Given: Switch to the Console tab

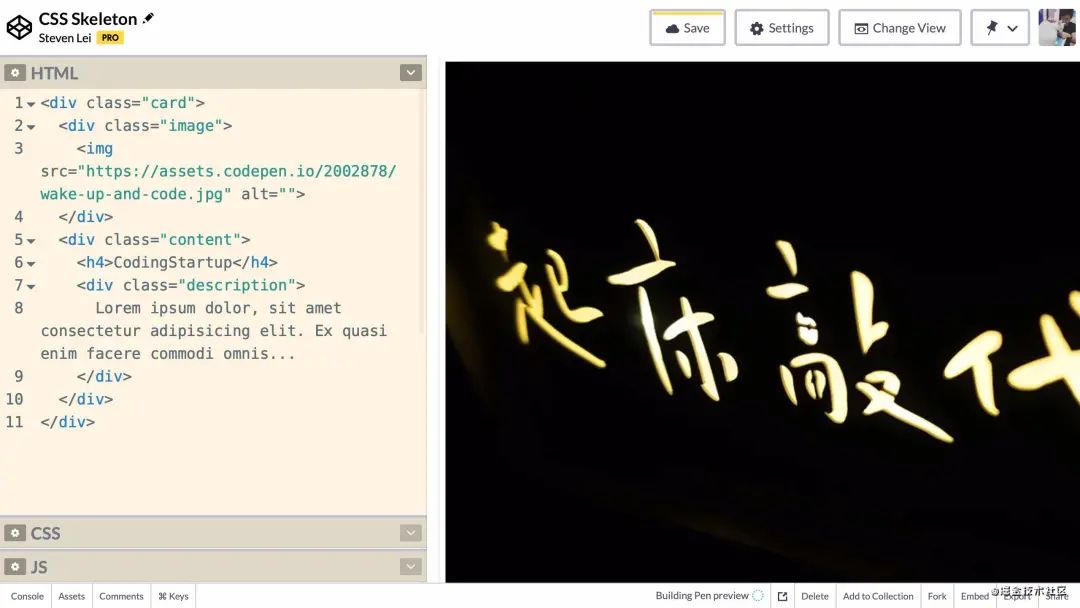Looking at the screenshot, I should 27,595.
